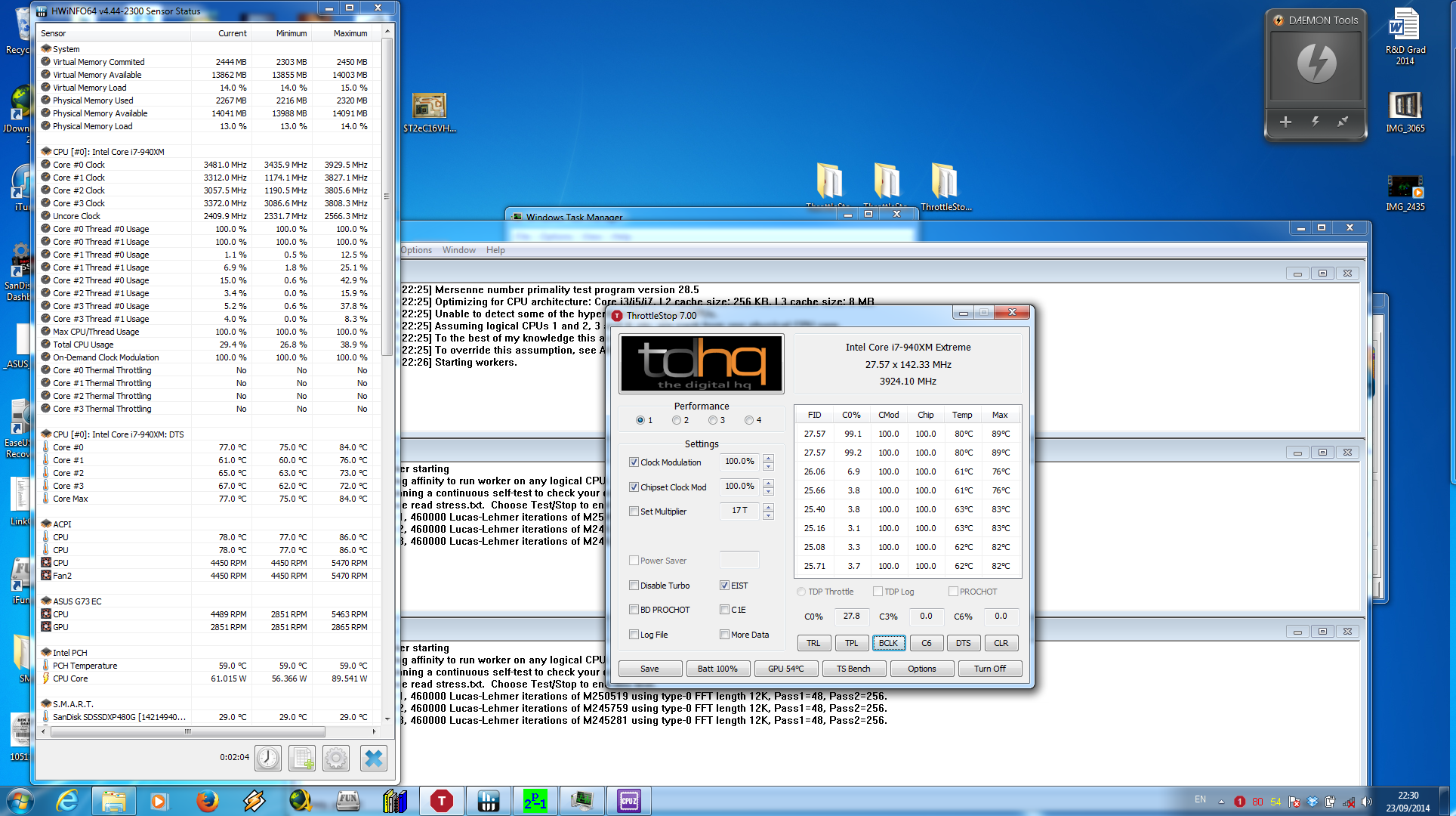Enable More Data checkbox
The height and width of the screenshot is (816, 1456).
click(x=724, y=635)
